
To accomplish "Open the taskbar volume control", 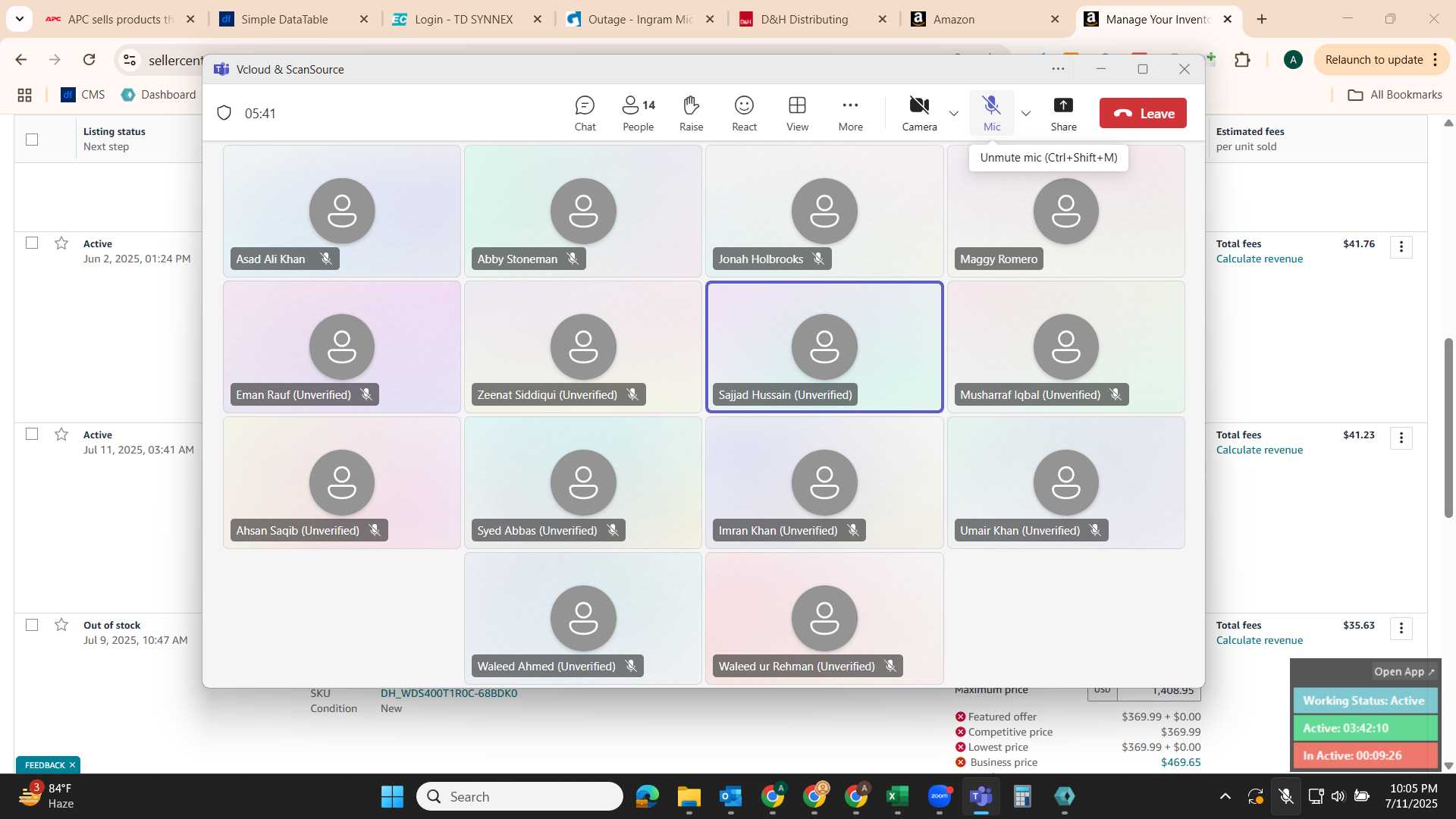I will (x=1338, y=796).
